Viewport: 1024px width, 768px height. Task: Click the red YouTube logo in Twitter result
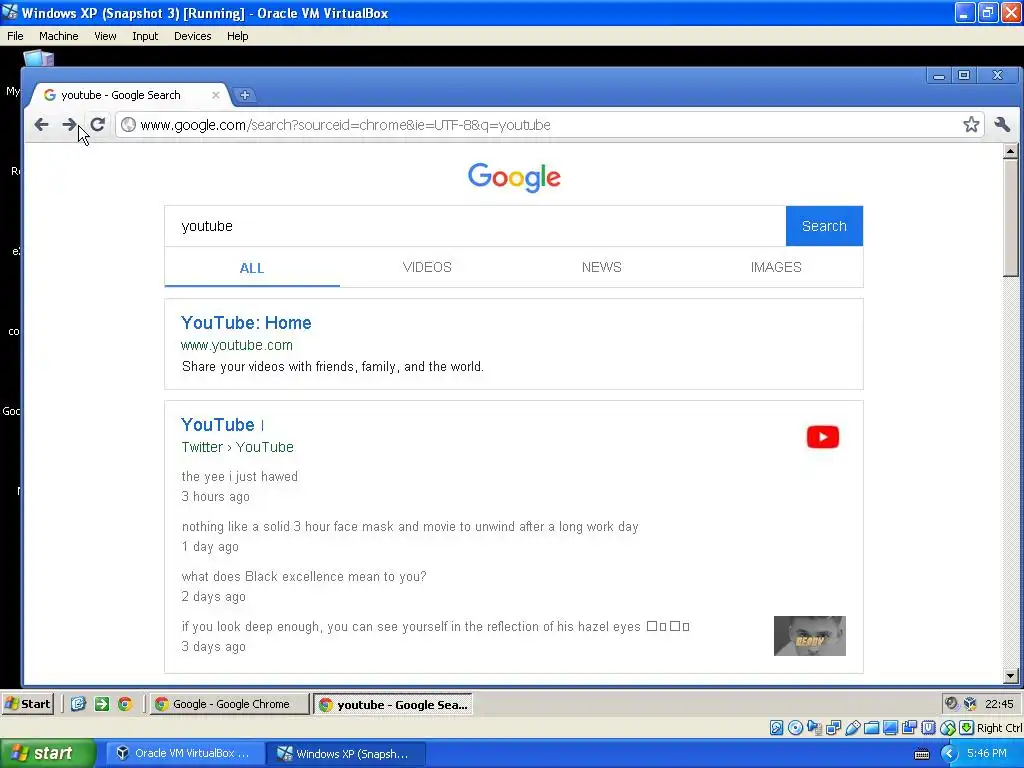(823, 437)
